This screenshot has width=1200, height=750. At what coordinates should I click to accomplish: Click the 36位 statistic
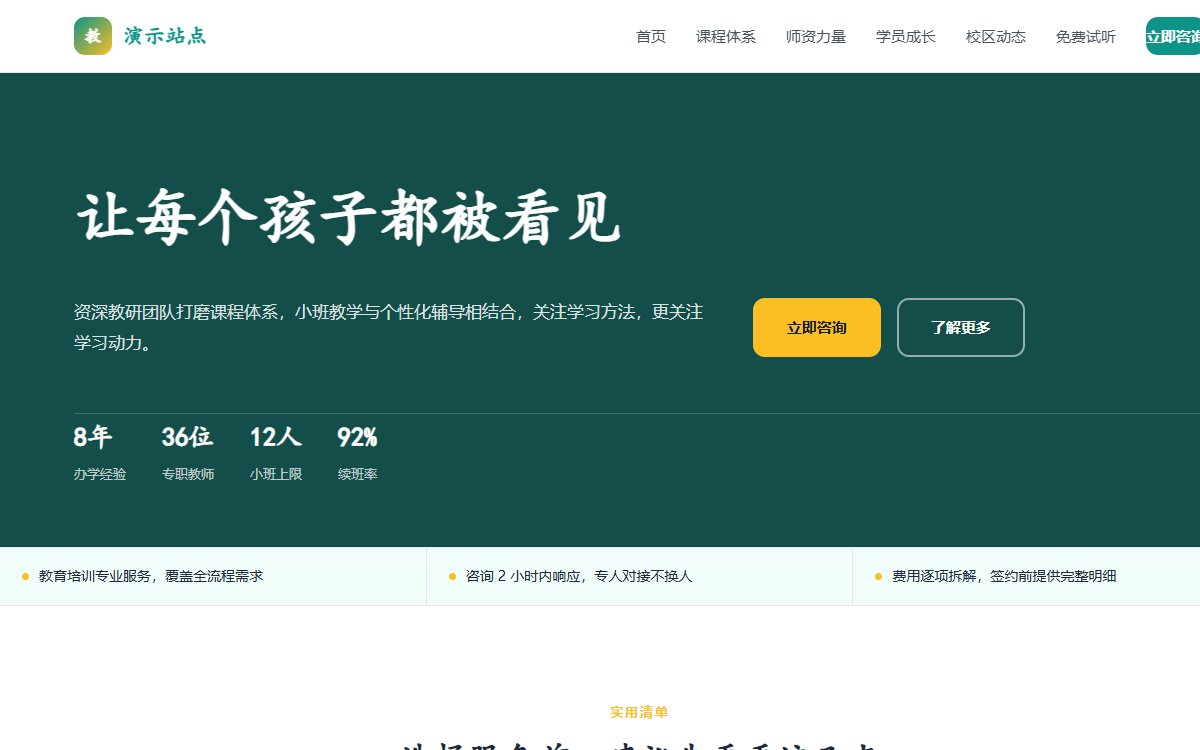[x=187, y=437]
